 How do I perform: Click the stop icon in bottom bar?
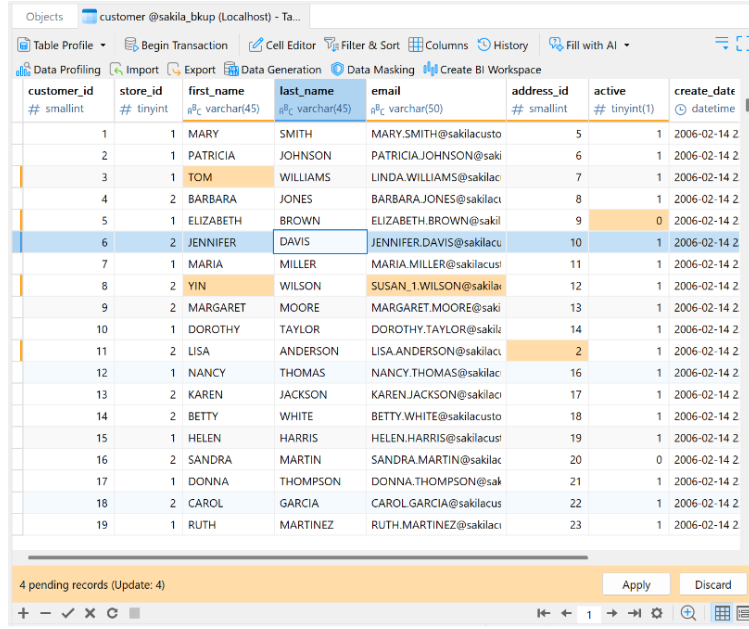135,613
